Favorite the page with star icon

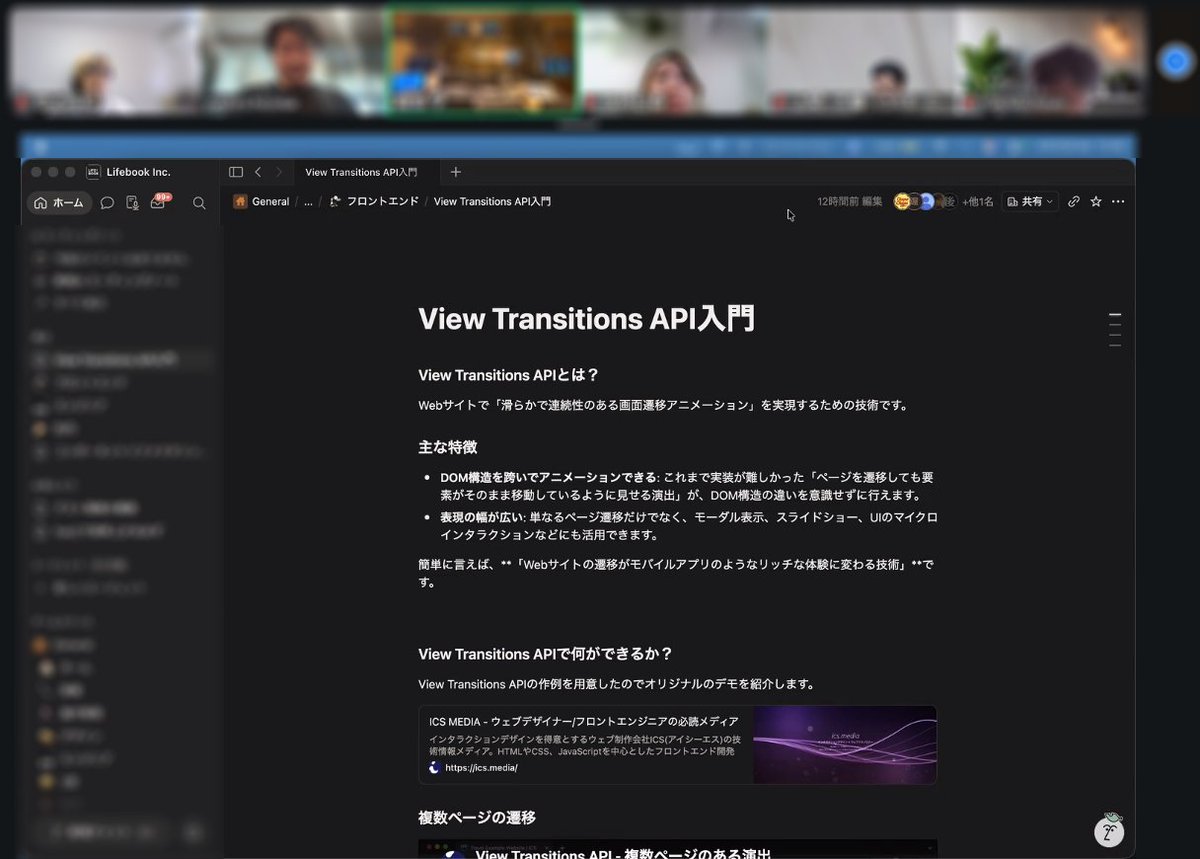(1096, 201)
